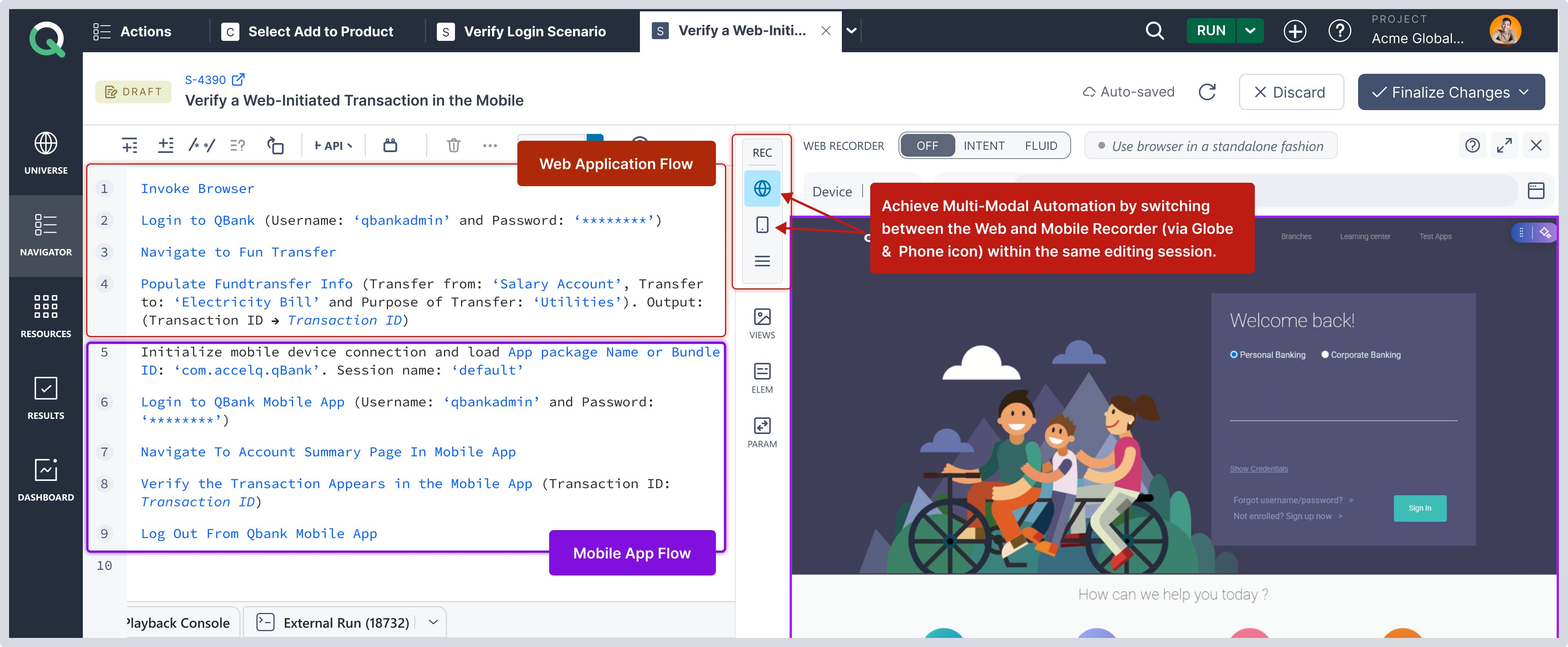
Task: Click the Learning center nav link
Action: pyautogui.click(x=1365, y=236)
